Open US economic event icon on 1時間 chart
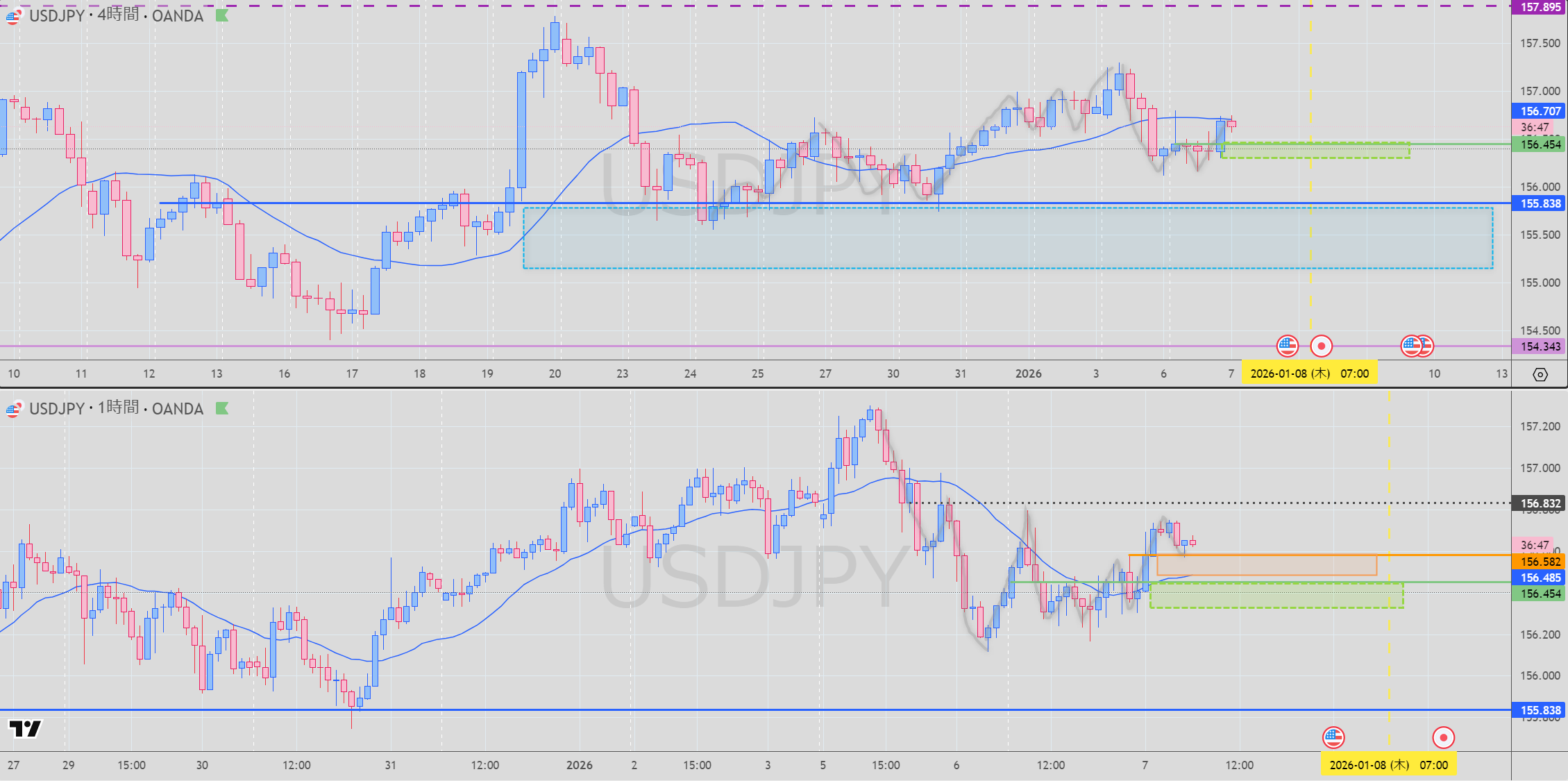This screenshot has height=781, width=1568. click(1333, 737)
